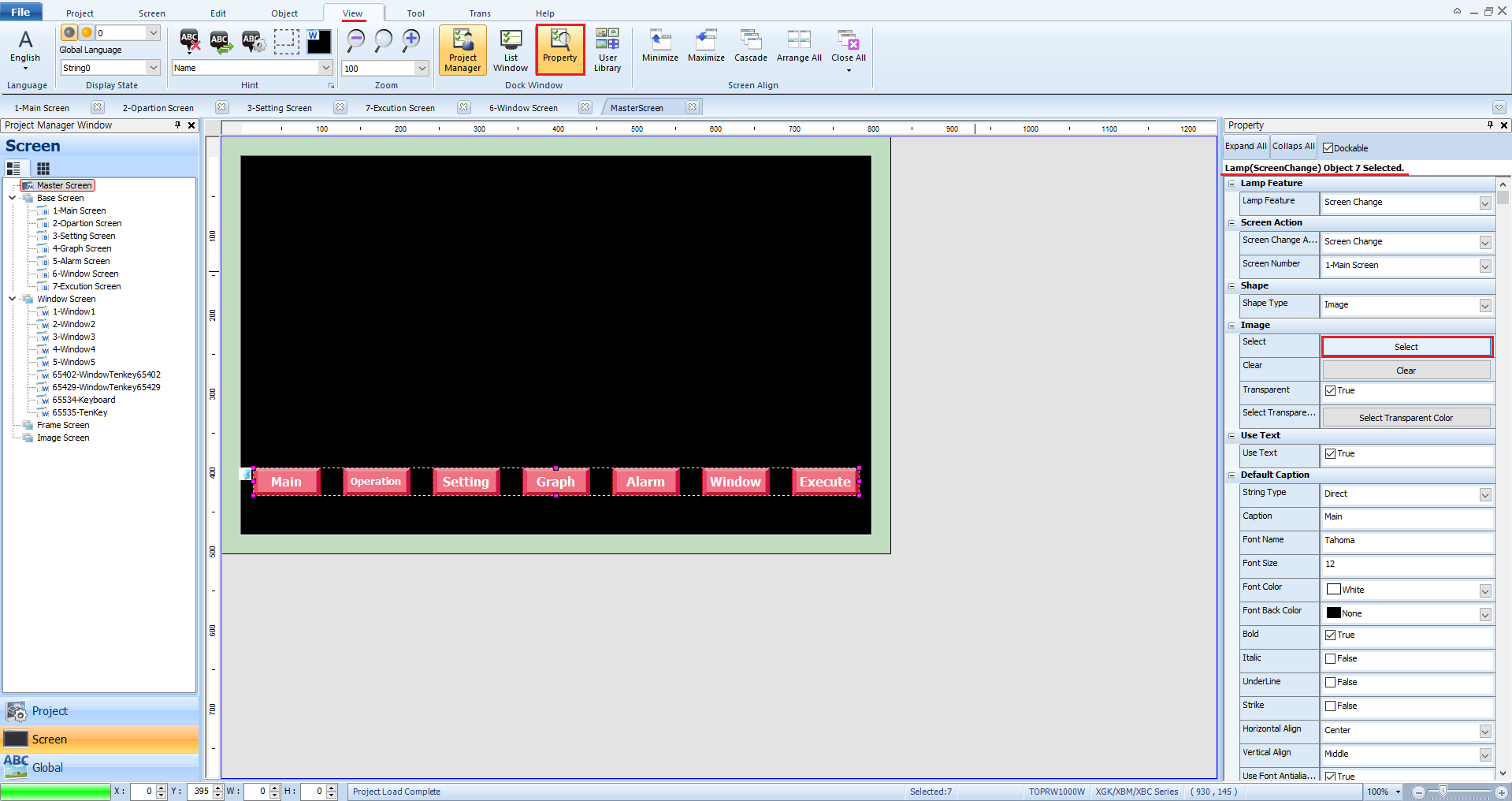Toggle the Bold checkbox
The height and width of the screenshot is (801, 1512).
tap(1330, 635)
